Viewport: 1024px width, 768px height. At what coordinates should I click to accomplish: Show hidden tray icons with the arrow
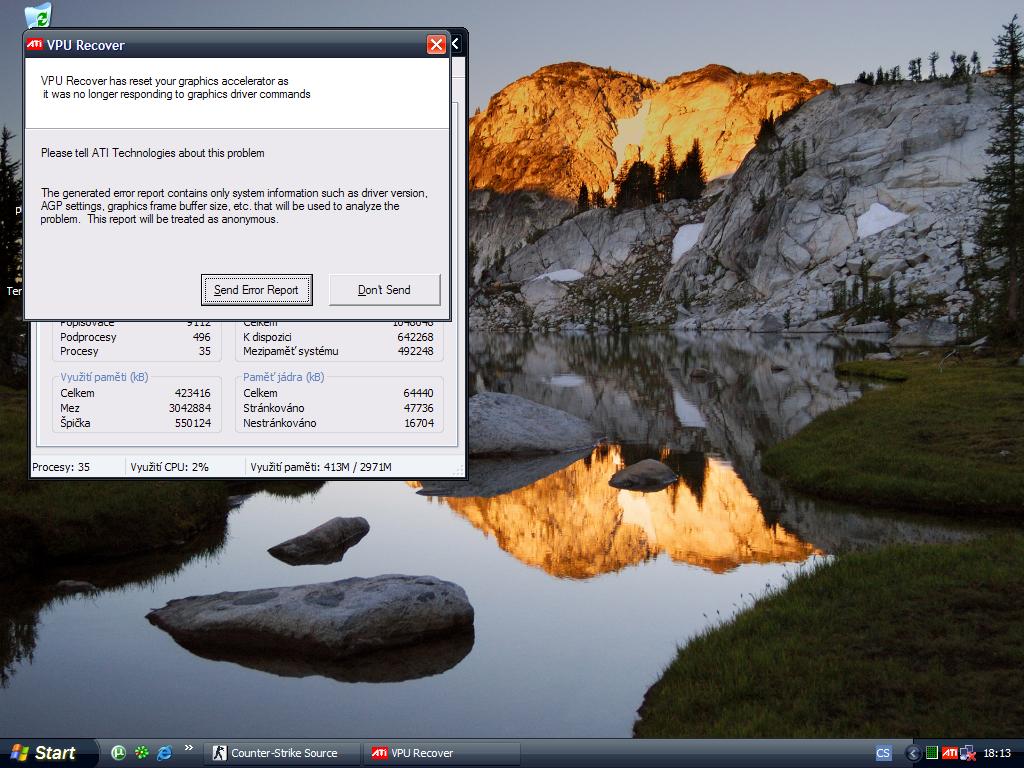pos(913,754)
